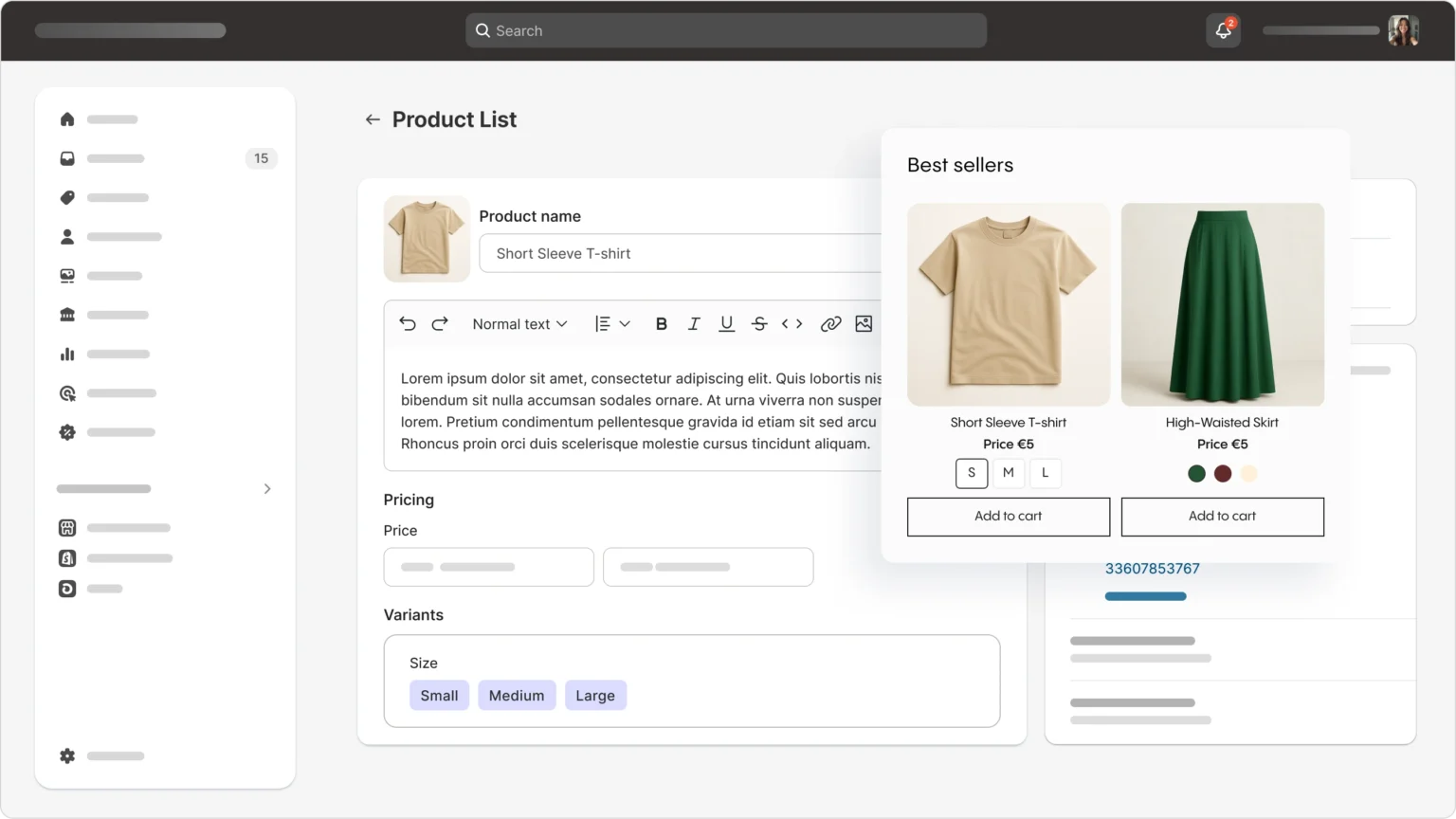Add High-Waisted Skirt to cart
Image resolution: width=1456 pixels, height=819 pixels.
click(1222, 517)
